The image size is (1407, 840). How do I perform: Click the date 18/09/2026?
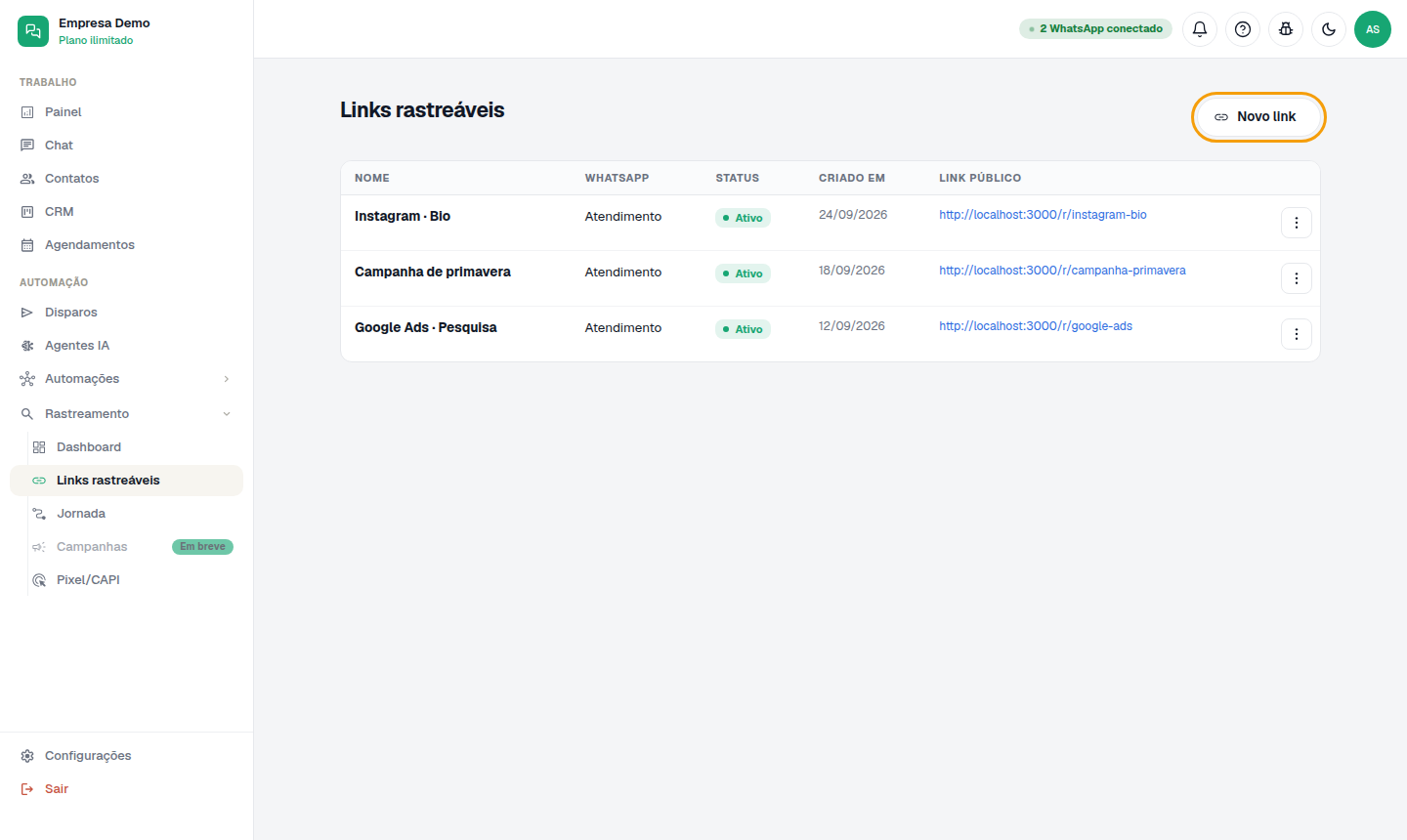click(852, 271)
